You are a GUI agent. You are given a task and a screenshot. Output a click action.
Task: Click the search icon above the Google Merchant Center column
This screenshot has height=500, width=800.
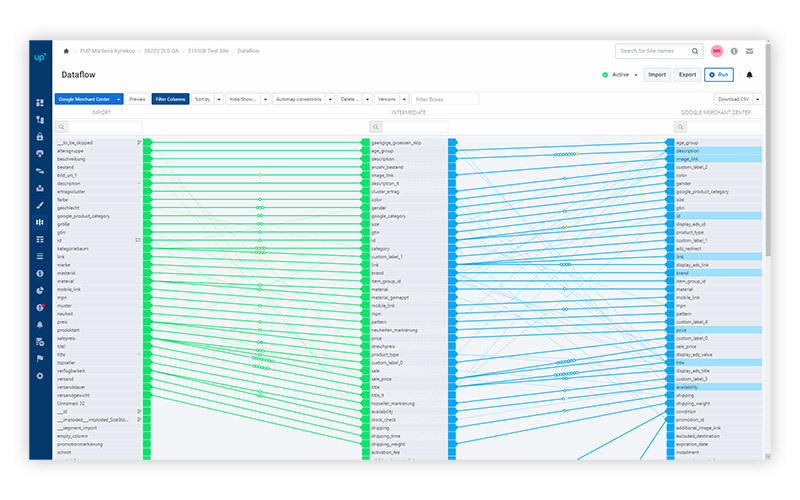point(680,127)
